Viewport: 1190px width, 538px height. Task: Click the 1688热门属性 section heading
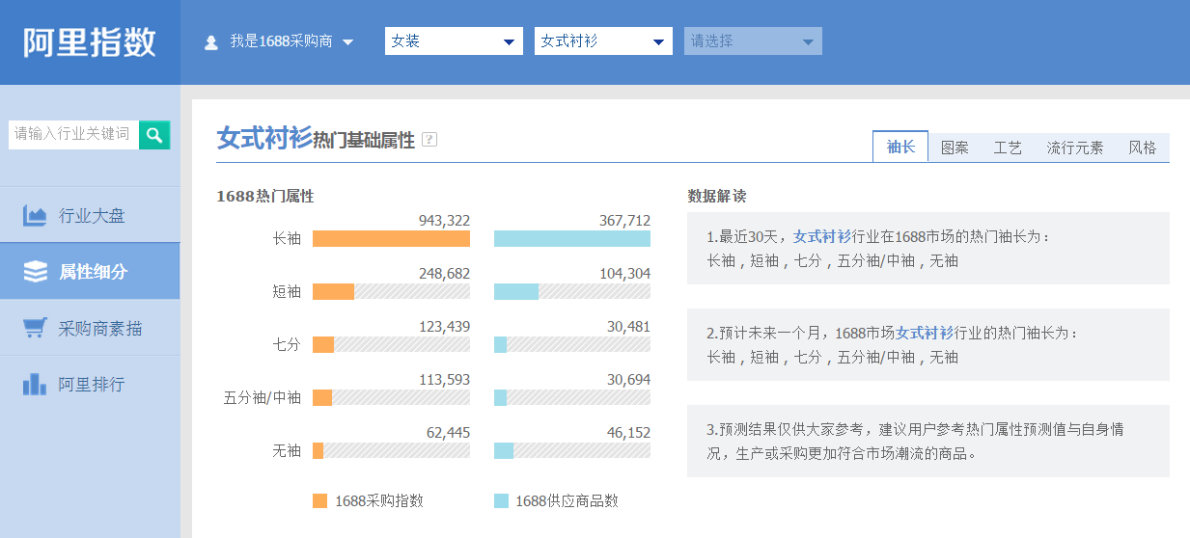click(265, 196)
